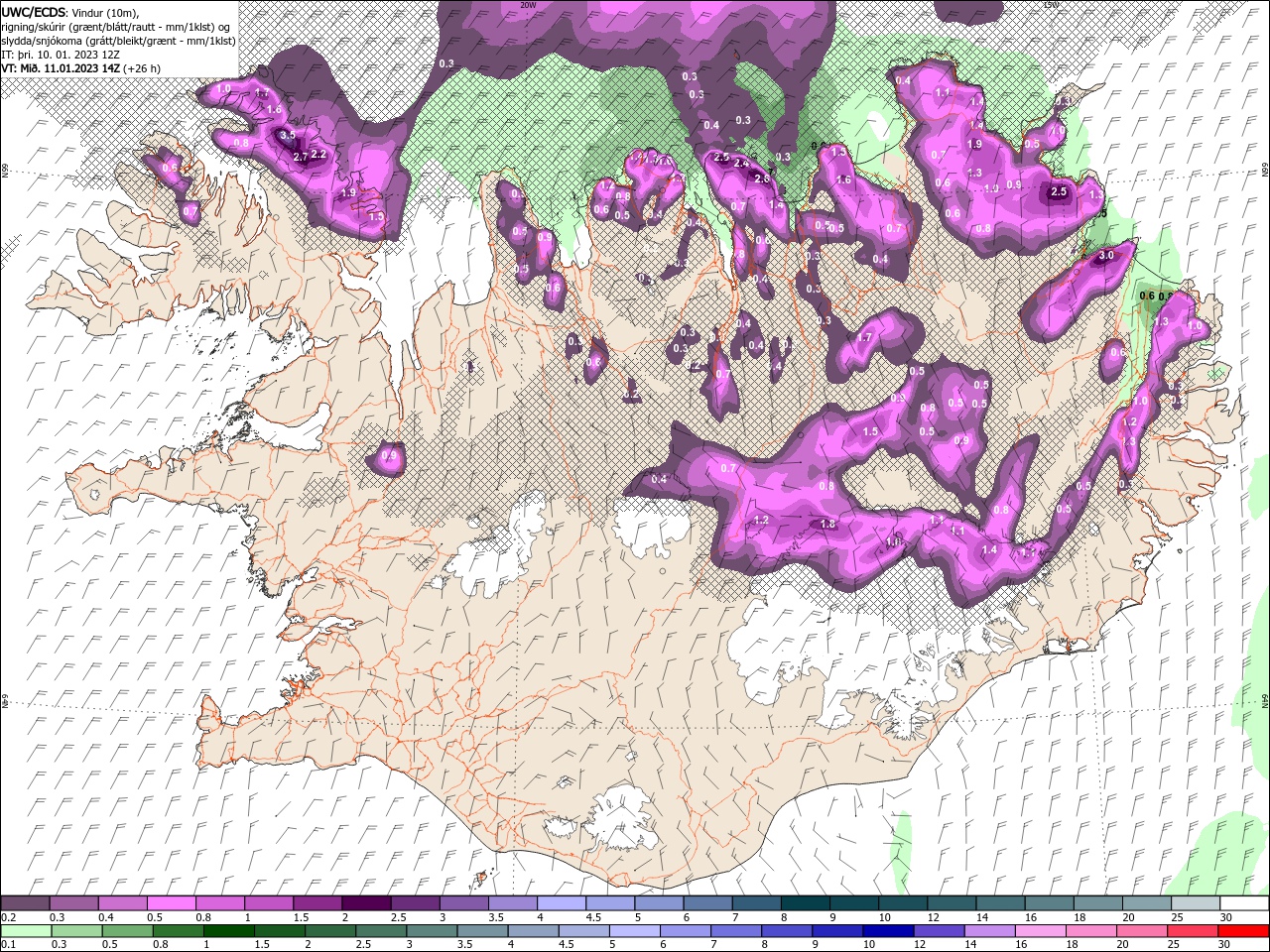Choose the lavender 14 swatch in lower legend
1270x952 pixels.
(x=991, y=931)
